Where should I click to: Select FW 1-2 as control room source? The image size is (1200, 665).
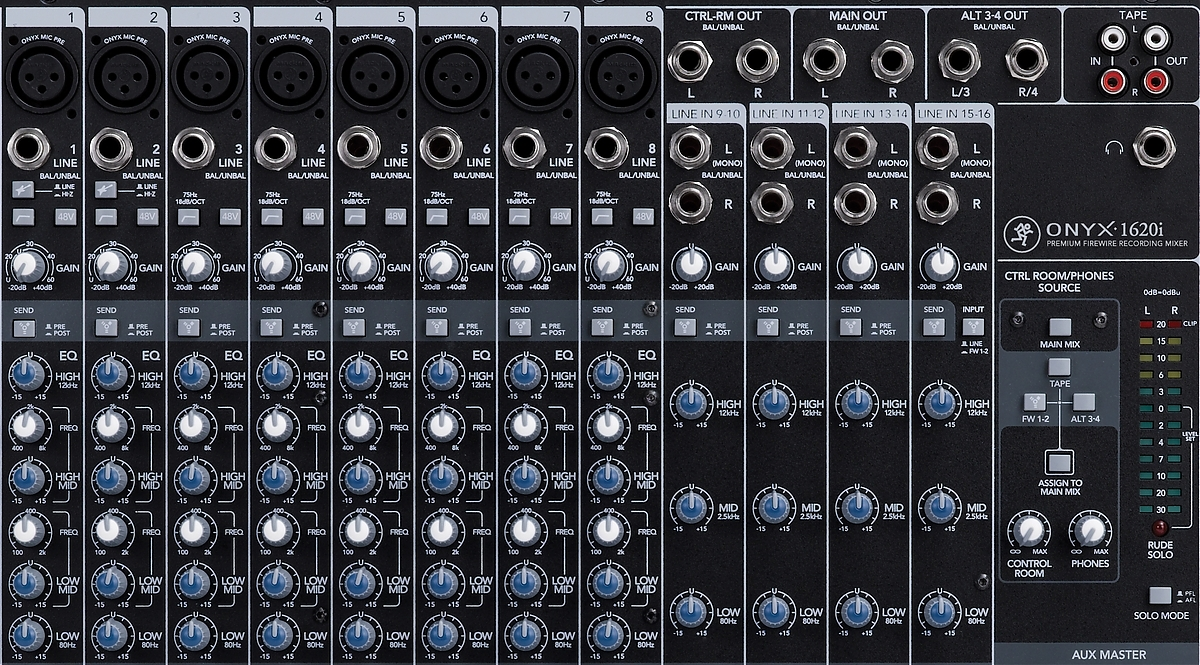click(x=1033, y=402)
